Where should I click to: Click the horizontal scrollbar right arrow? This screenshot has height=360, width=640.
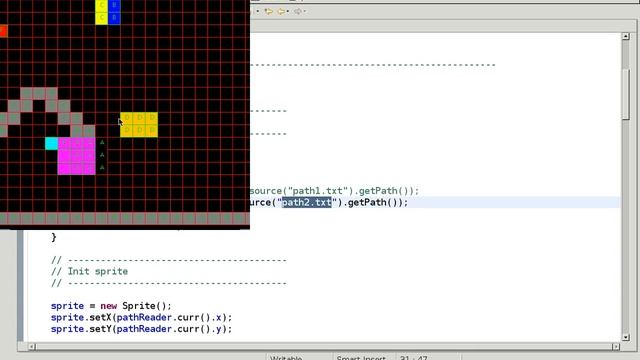tap(616, 347)
